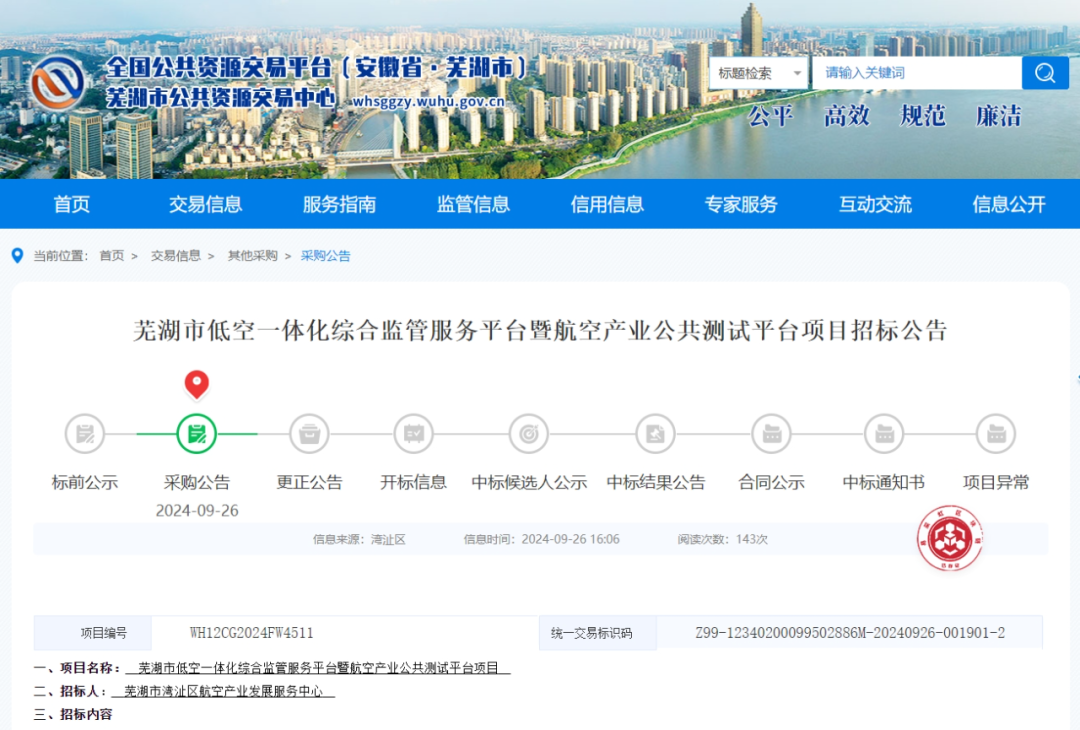The image size is (1080, 730).
Task: Select the green 采购公告 timeline icon
Action: tap(197, 433)
